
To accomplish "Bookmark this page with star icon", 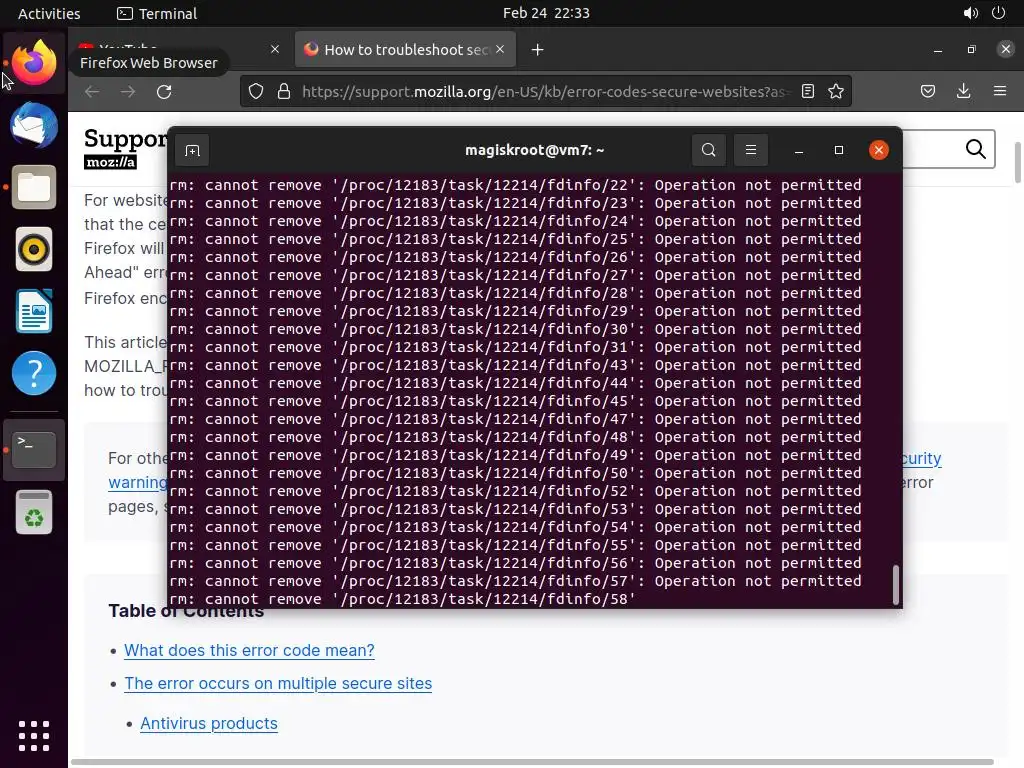I will tap(836, 91).
